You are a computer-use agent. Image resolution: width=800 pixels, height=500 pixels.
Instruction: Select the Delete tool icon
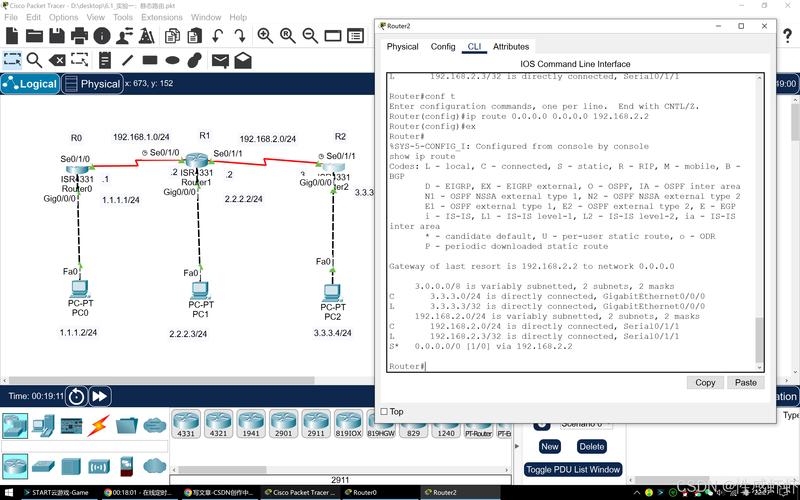[x=58, y=60]
